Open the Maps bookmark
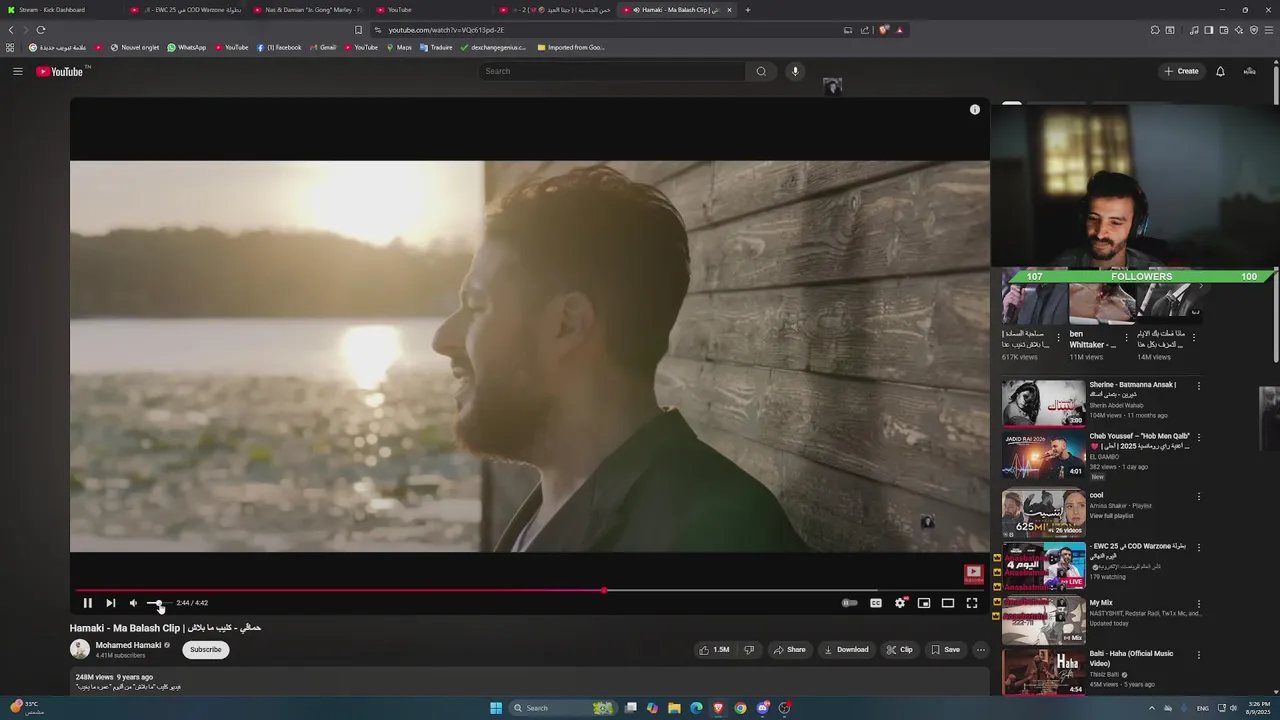1280x720 pixels. pos(399,47)
